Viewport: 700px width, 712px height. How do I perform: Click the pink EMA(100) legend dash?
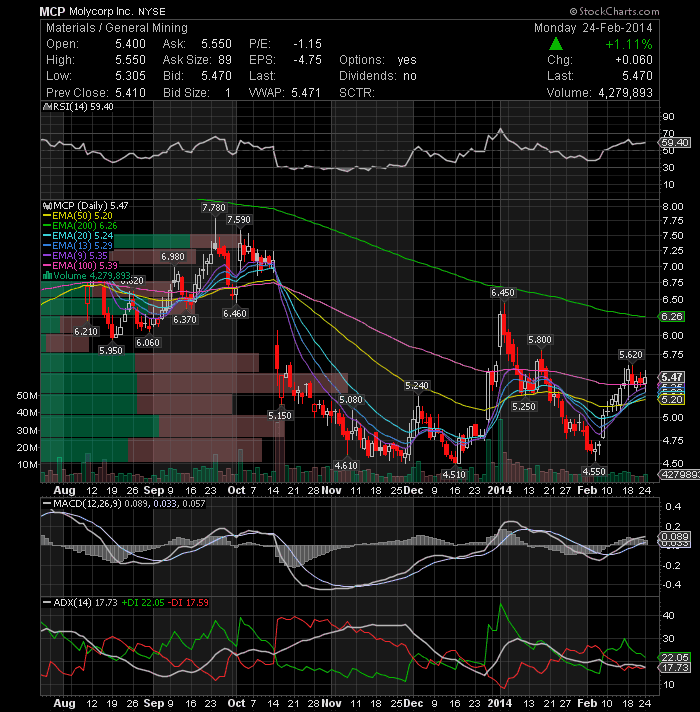click(x=47, y=266)
